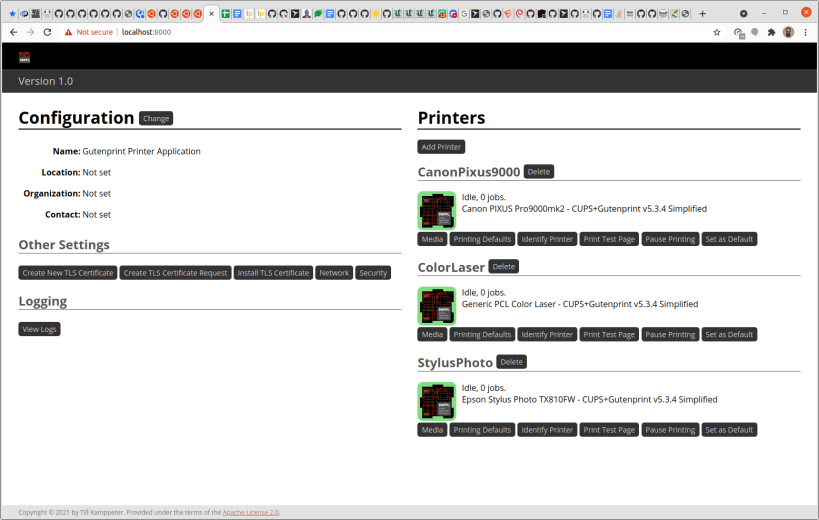819x520 pixels.
Task: Click the StylusPhoto printer icon
Action: tap(437, 401)
